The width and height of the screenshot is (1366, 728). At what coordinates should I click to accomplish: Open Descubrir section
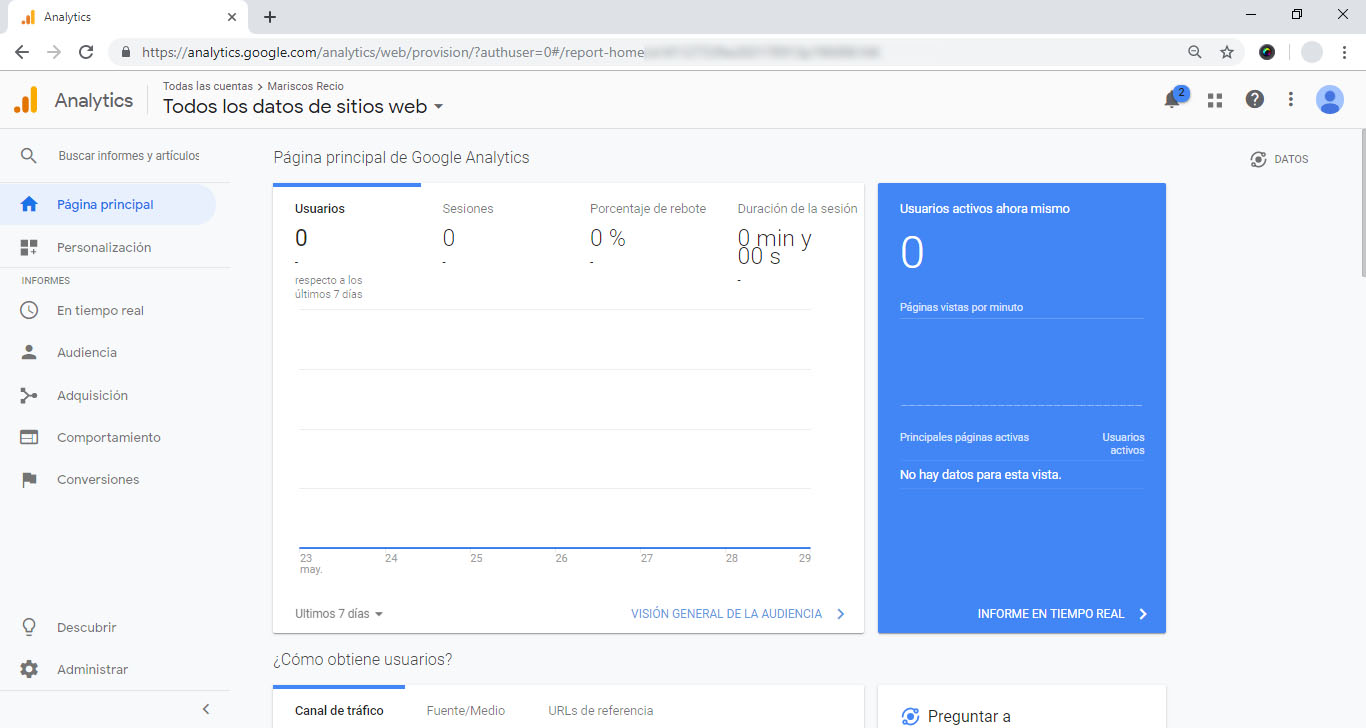[86, 627]
